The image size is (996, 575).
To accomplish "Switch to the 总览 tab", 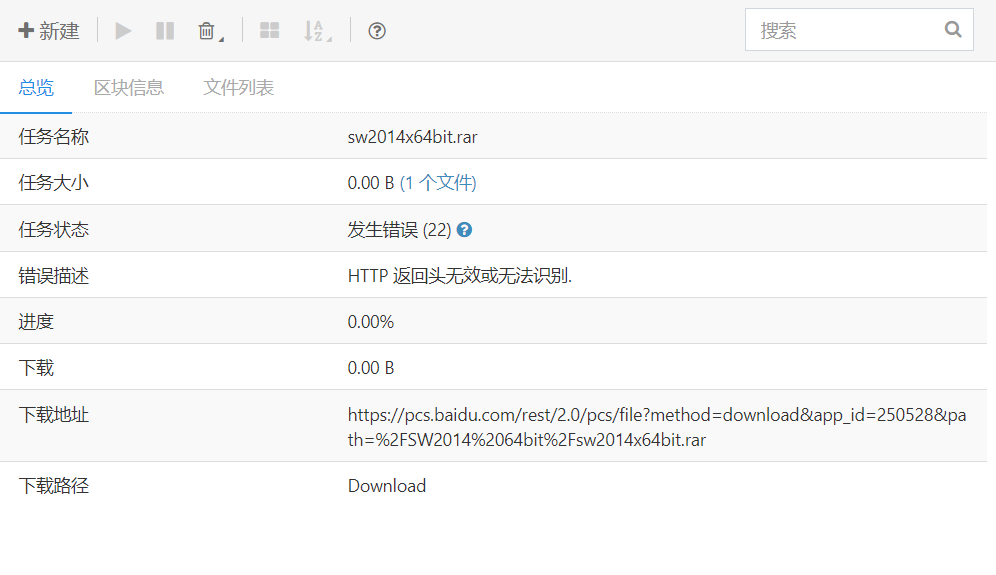I will point(36,87).
